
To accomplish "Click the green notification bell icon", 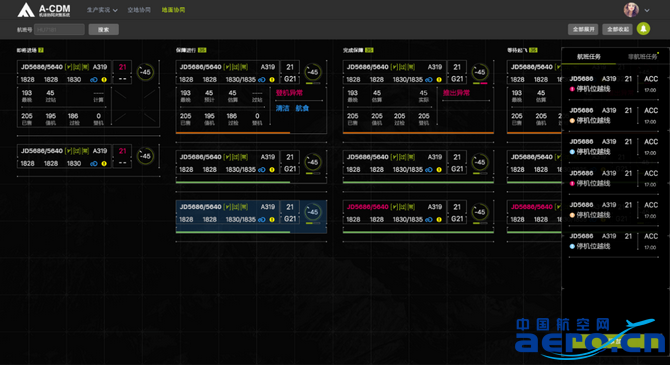I will coord(643,29).
